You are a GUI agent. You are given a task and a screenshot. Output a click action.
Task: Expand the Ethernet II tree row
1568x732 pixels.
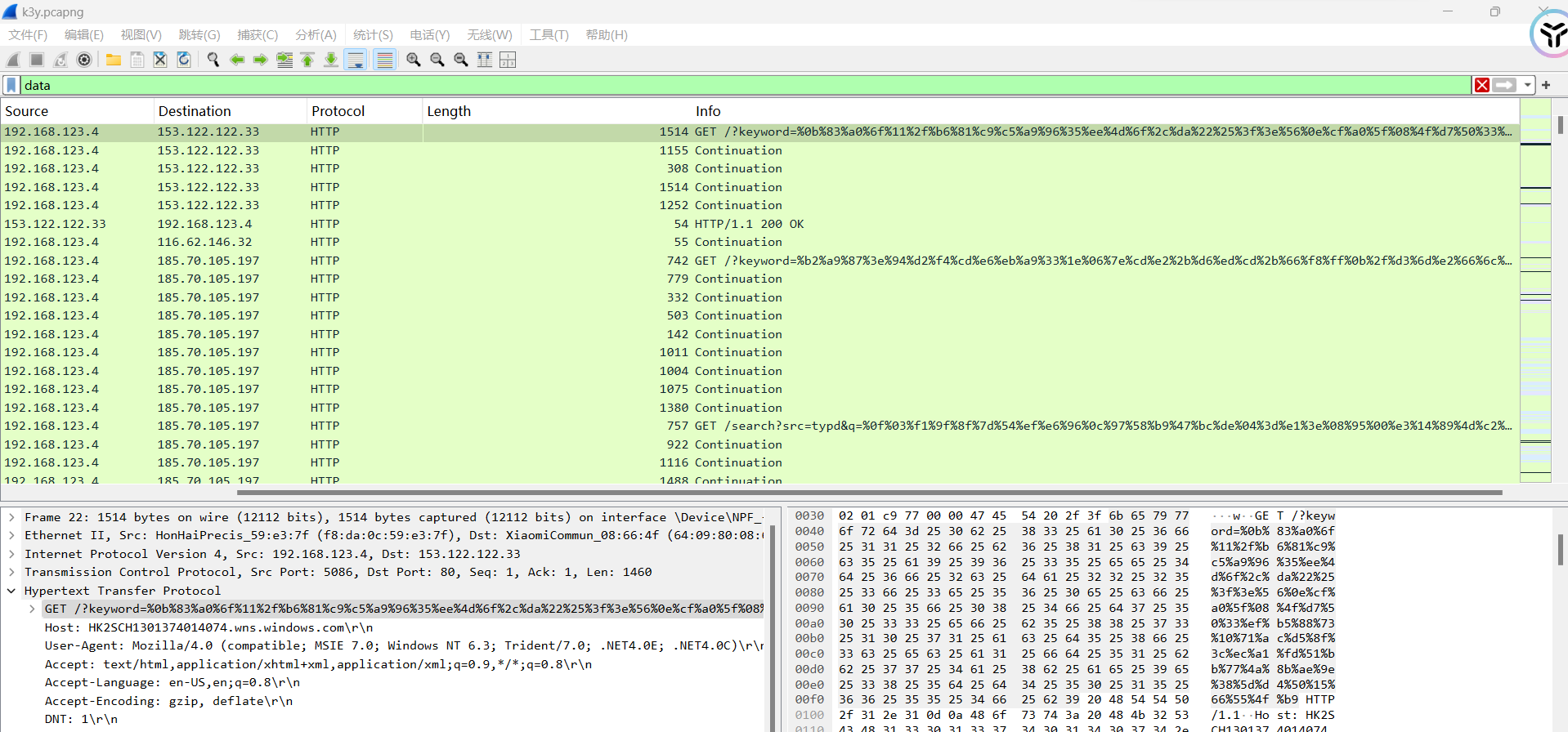[x=11, y=536]
